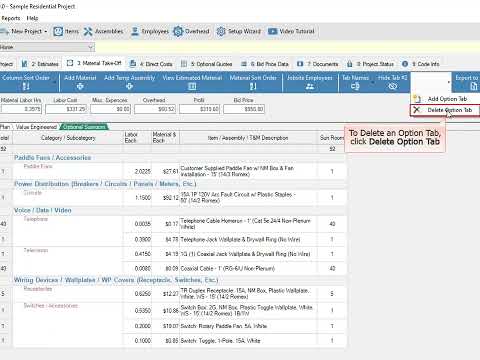Select Paddle Fans / Accessories category heading
This screenshot has height=360, width=480.
click(x=53, y=158)
